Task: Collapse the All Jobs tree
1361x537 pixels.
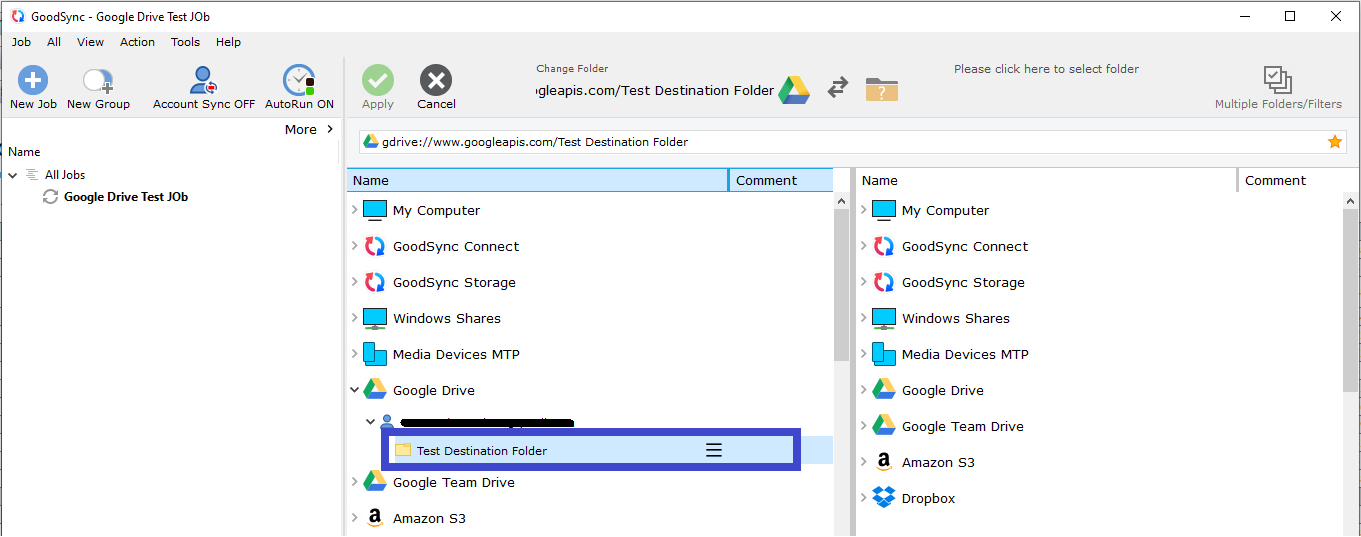Action: point(13,175)
